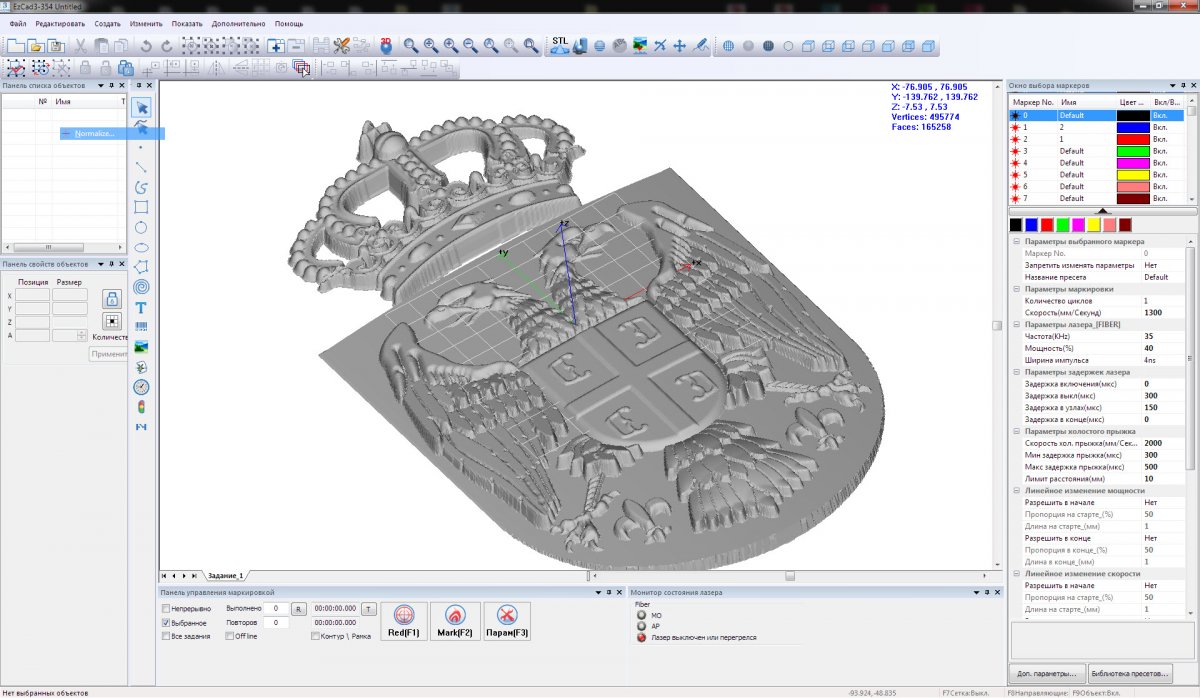Tick the Контур \ Рамка checkbox
This screenshot has height=698, width=1200.
point(316,636)
